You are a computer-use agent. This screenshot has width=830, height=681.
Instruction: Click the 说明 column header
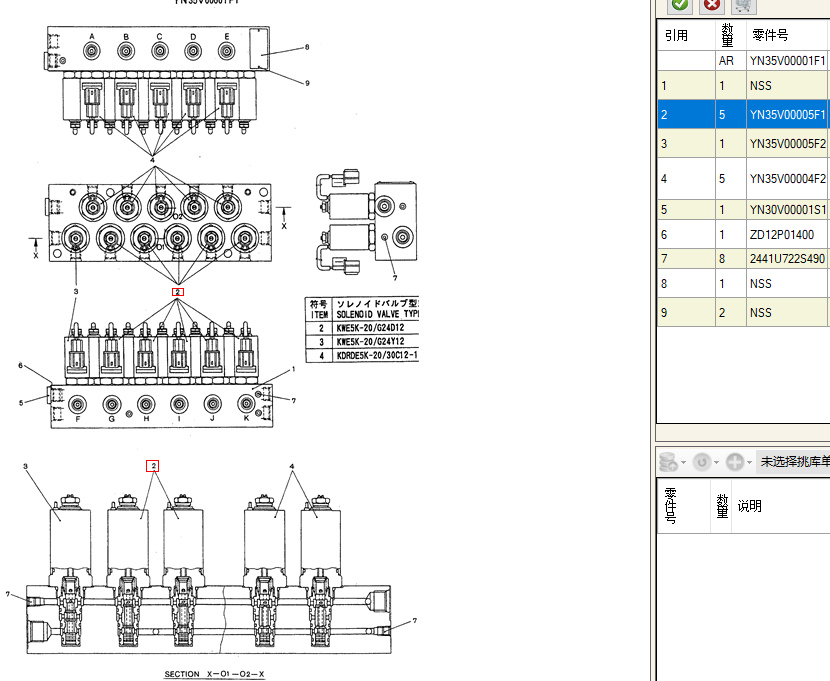pyautogui.click(x=750, y=506)
